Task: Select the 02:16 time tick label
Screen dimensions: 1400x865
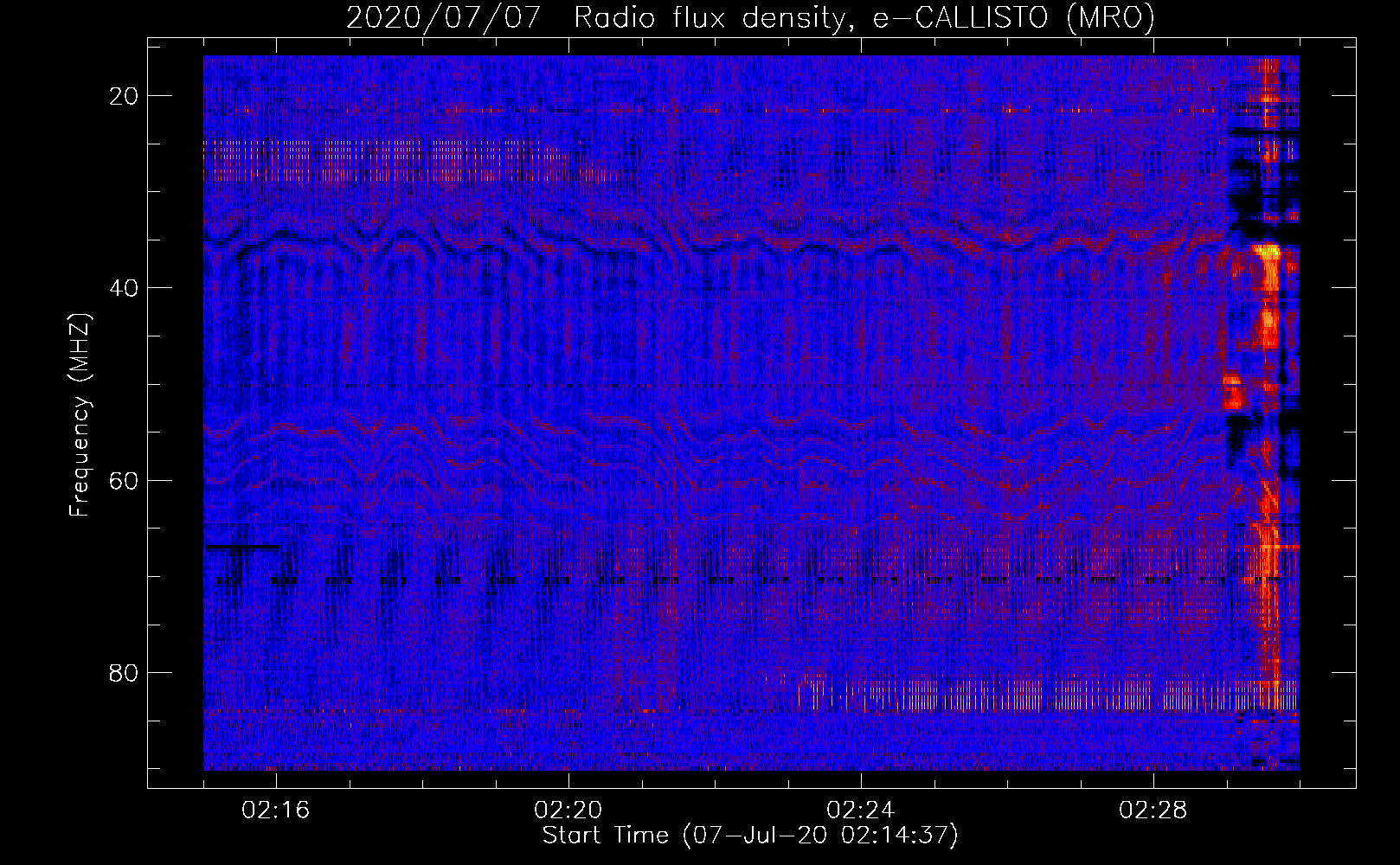Action: pyautogui.click(x=276, y=811)
